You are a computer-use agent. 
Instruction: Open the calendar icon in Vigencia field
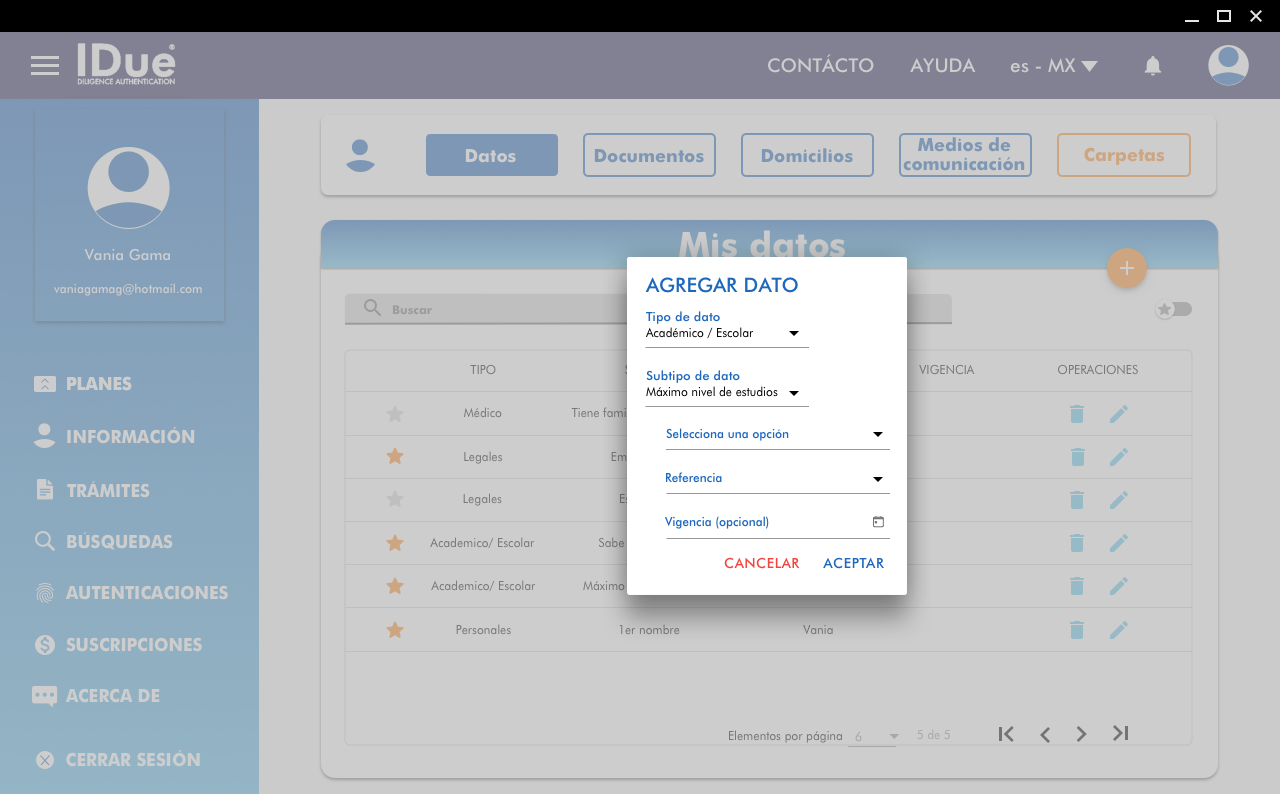coord(878,522)
